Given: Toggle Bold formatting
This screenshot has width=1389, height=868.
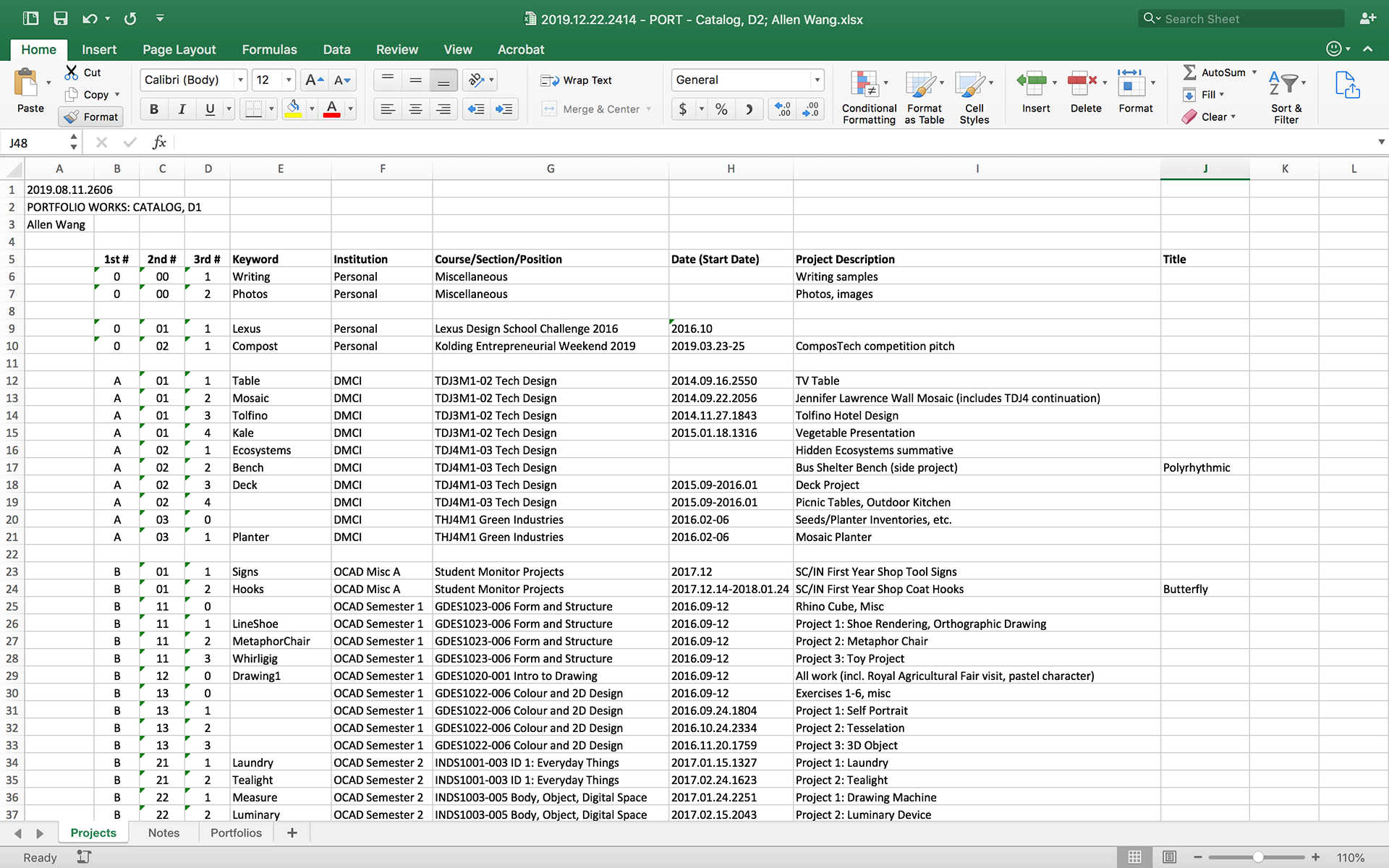Looking at the screenshot, I should pos(154,109).
